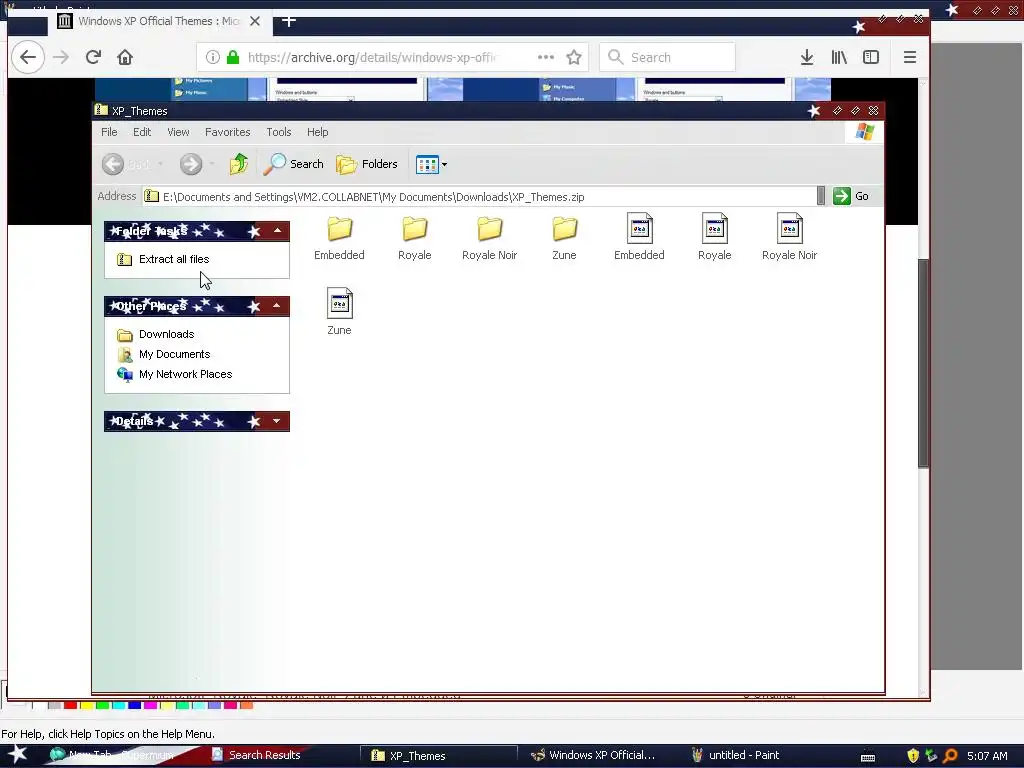
Task: Pick the blue color in Paint palette
Action: 135,705
